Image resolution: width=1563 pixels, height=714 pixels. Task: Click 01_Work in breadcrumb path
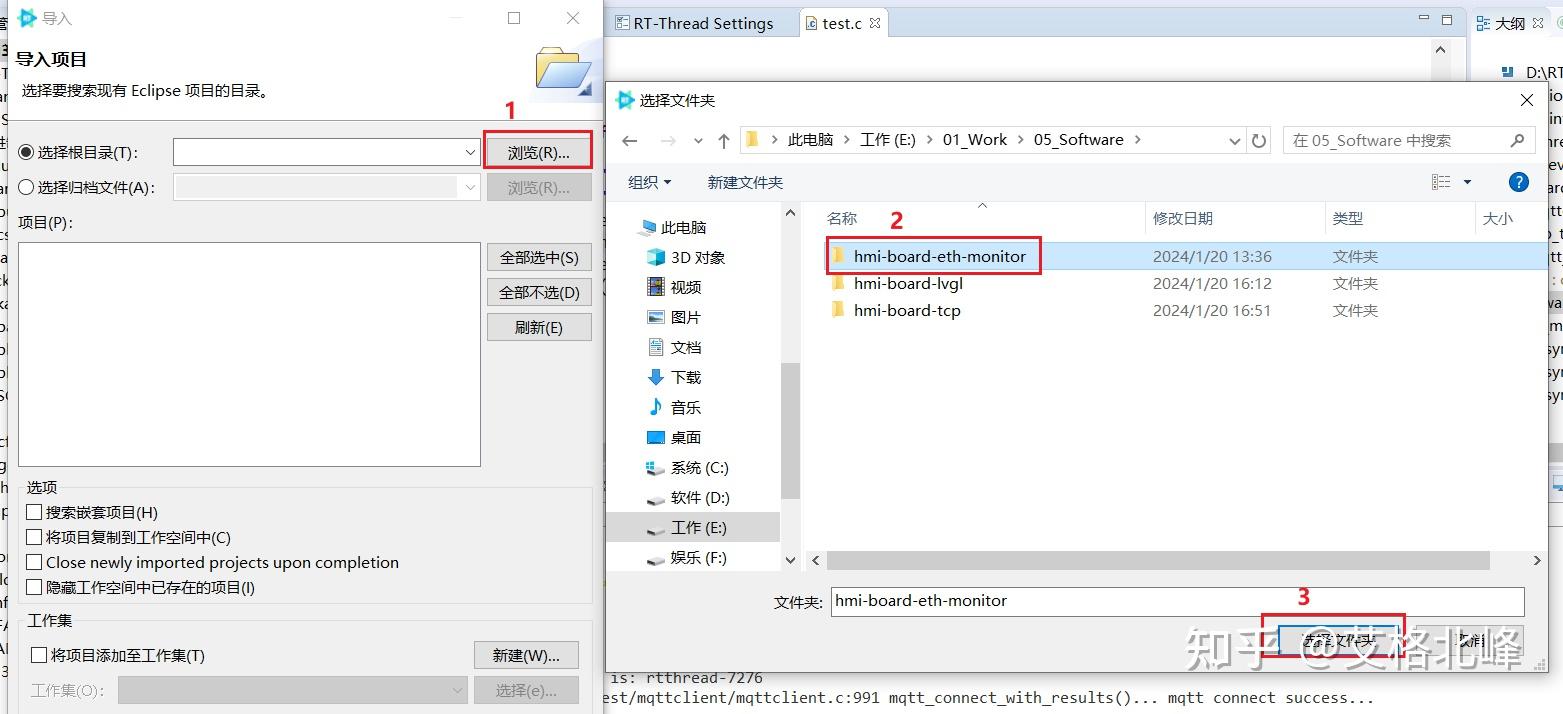pyautogui.click(x=974, y=140)
